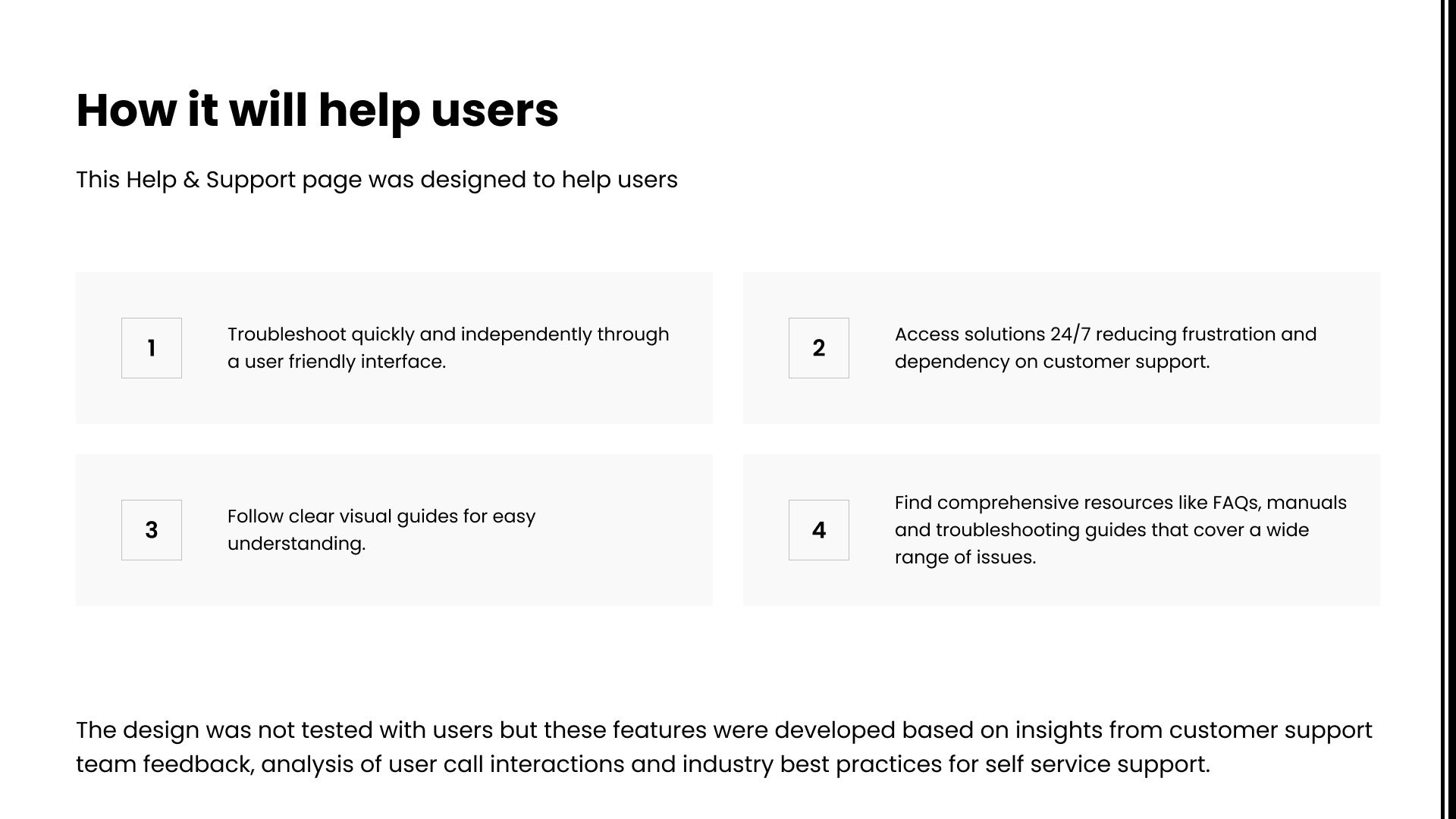Image resolution: width=1456 pixels, height=819 pixels.
Task: Click "a user friendly interface" text
Action: [x=336, y=362]
